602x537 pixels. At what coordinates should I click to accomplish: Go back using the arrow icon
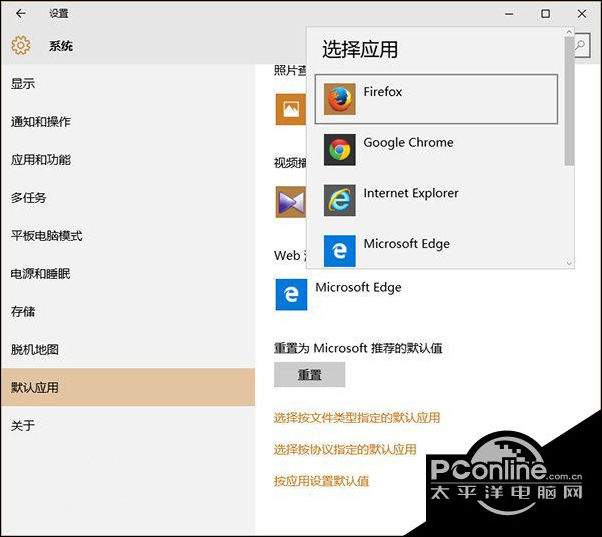click(x=21, y=14)
